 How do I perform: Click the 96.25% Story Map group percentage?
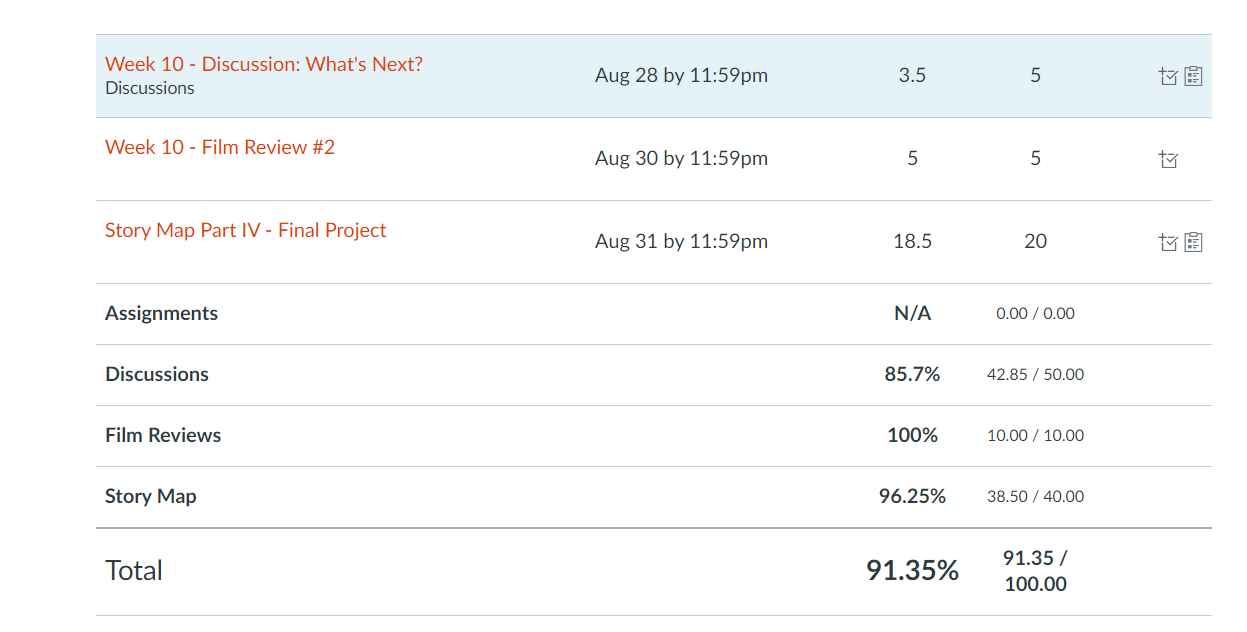click(912, 496)
